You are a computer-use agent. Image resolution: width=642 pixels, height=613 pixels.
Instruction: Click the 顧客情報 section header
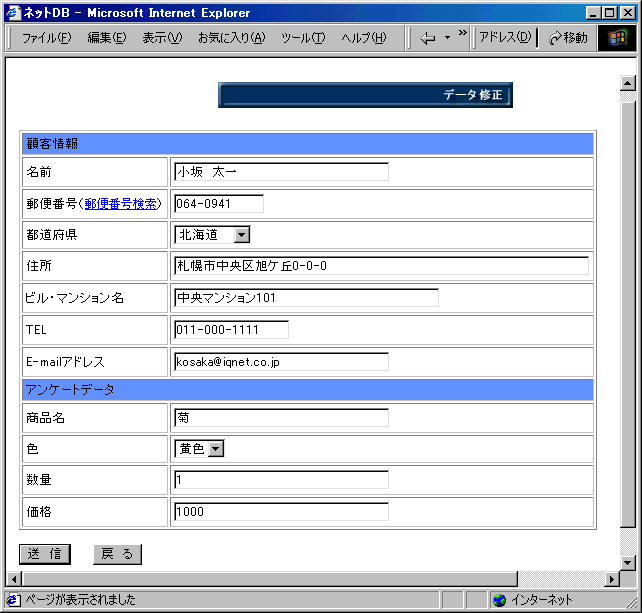[307, 144]
